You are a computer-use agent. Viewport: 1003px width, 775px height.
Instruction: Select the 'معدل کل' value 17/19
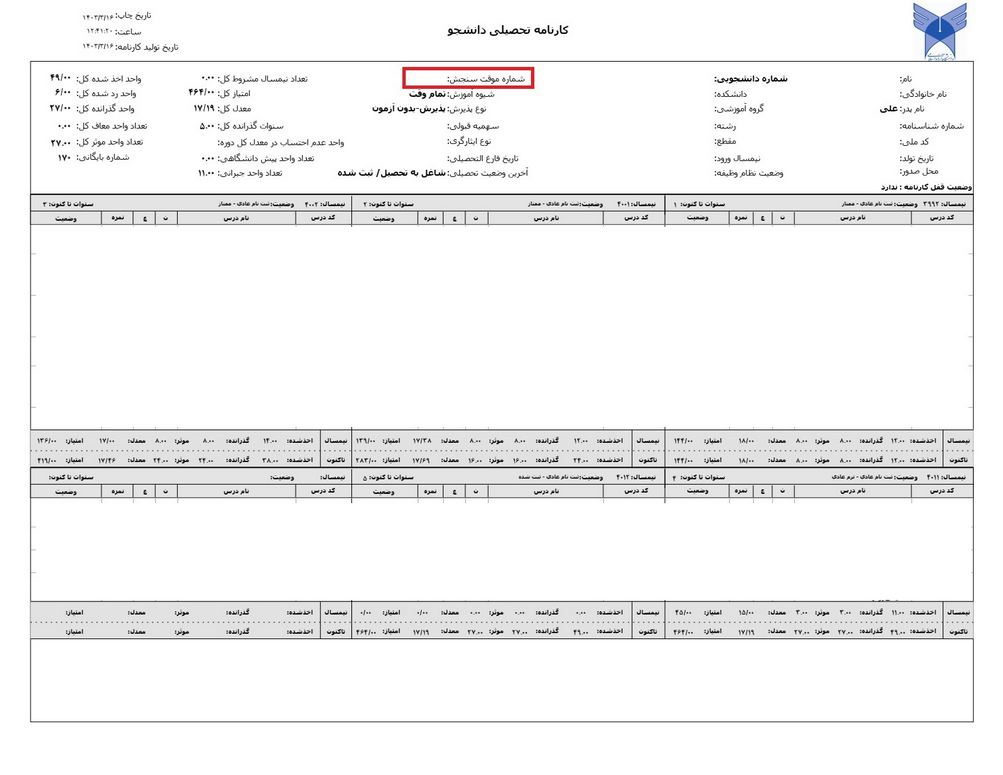[204, 108]
